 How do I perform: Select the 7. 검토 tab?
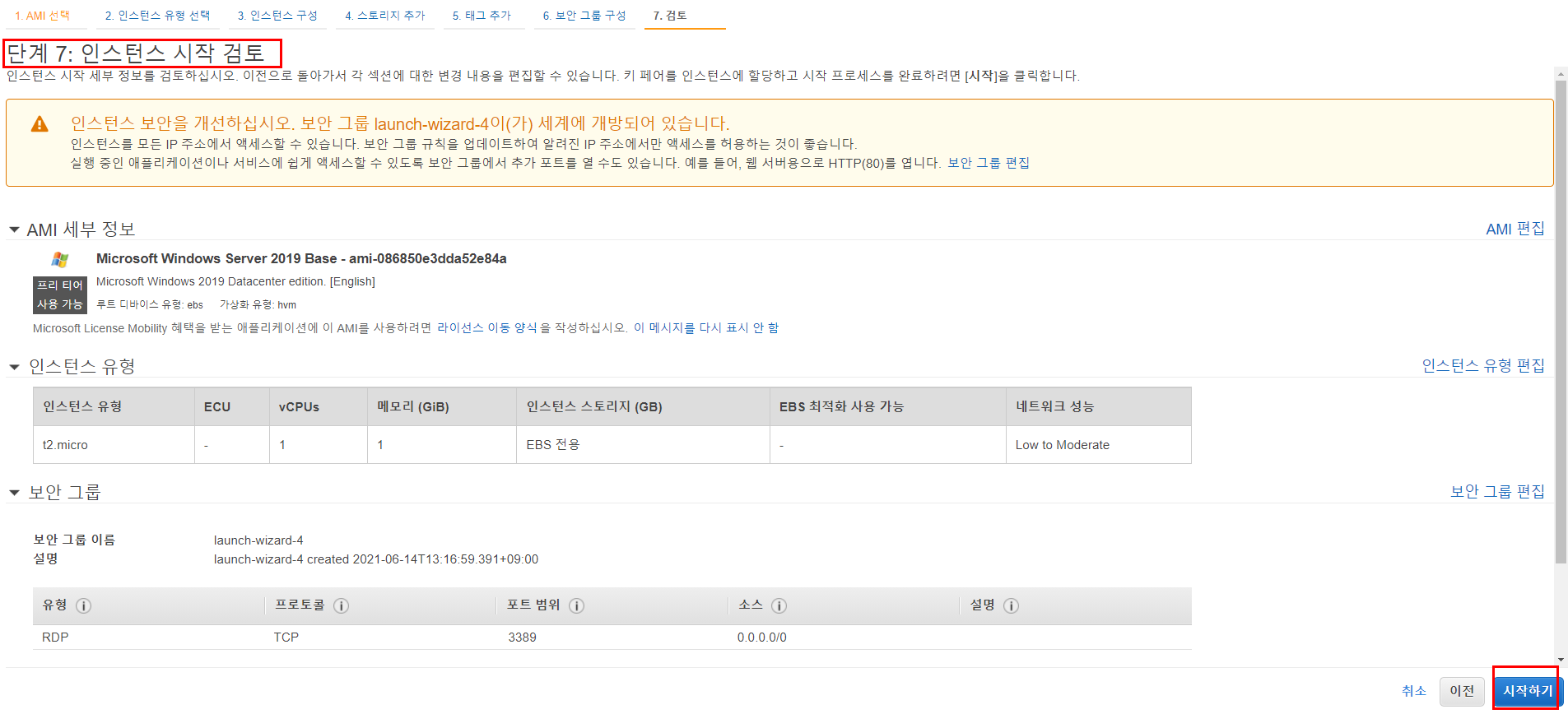pyautogui.click(x=670, y=16)
